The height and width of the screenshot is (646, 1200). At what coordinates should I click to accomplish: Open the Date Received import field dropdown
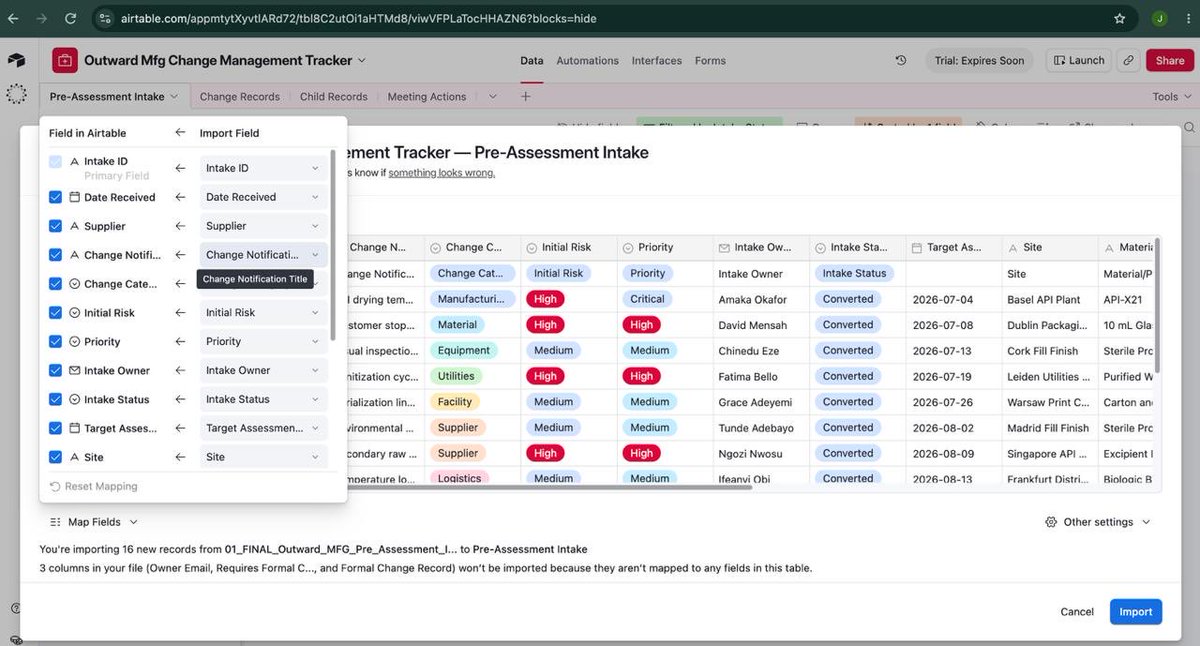pos(263,197)
